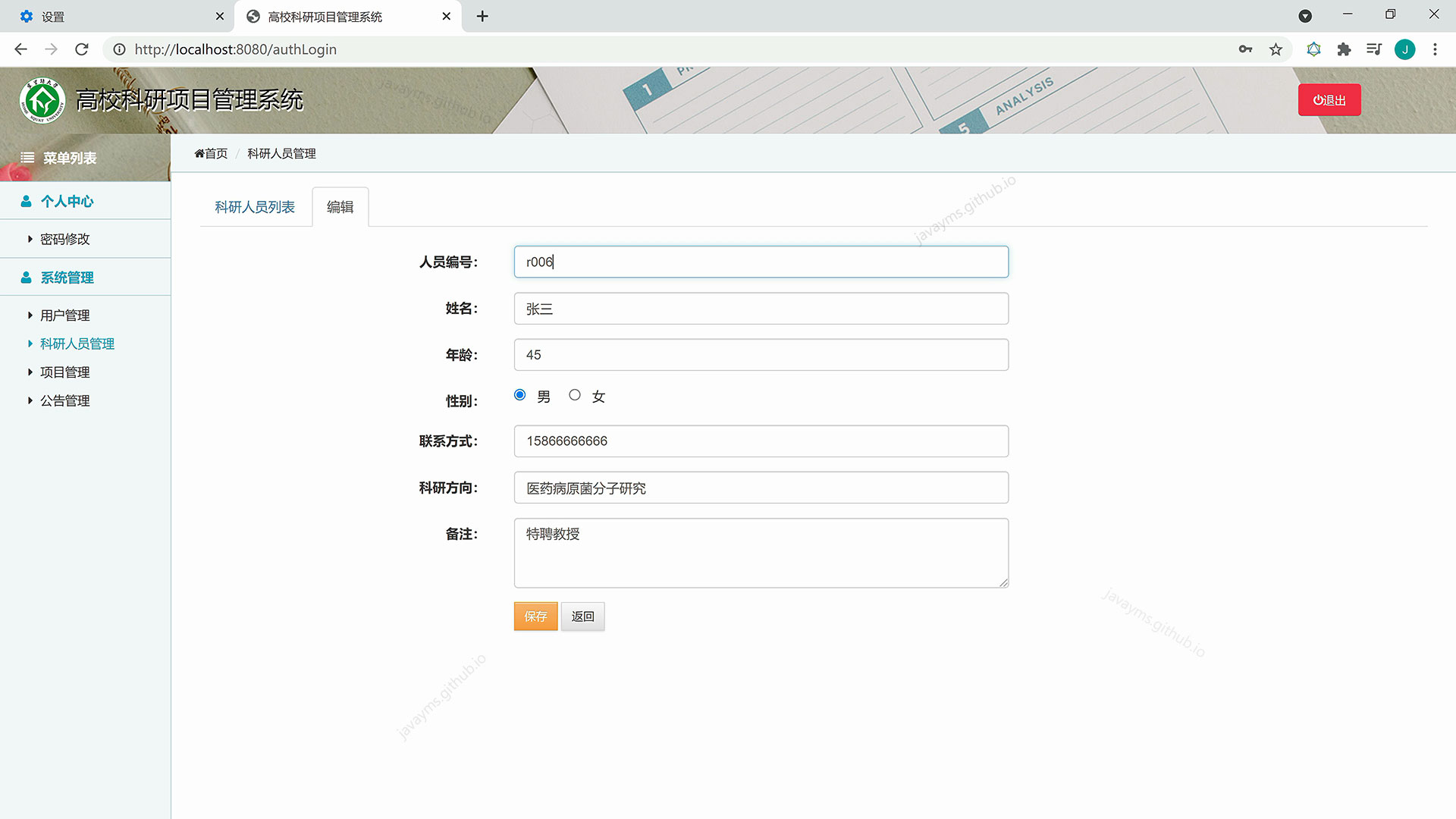Click the home icon in breadcrumb
Screen dimensions: 1456x819
click(199, 153)
